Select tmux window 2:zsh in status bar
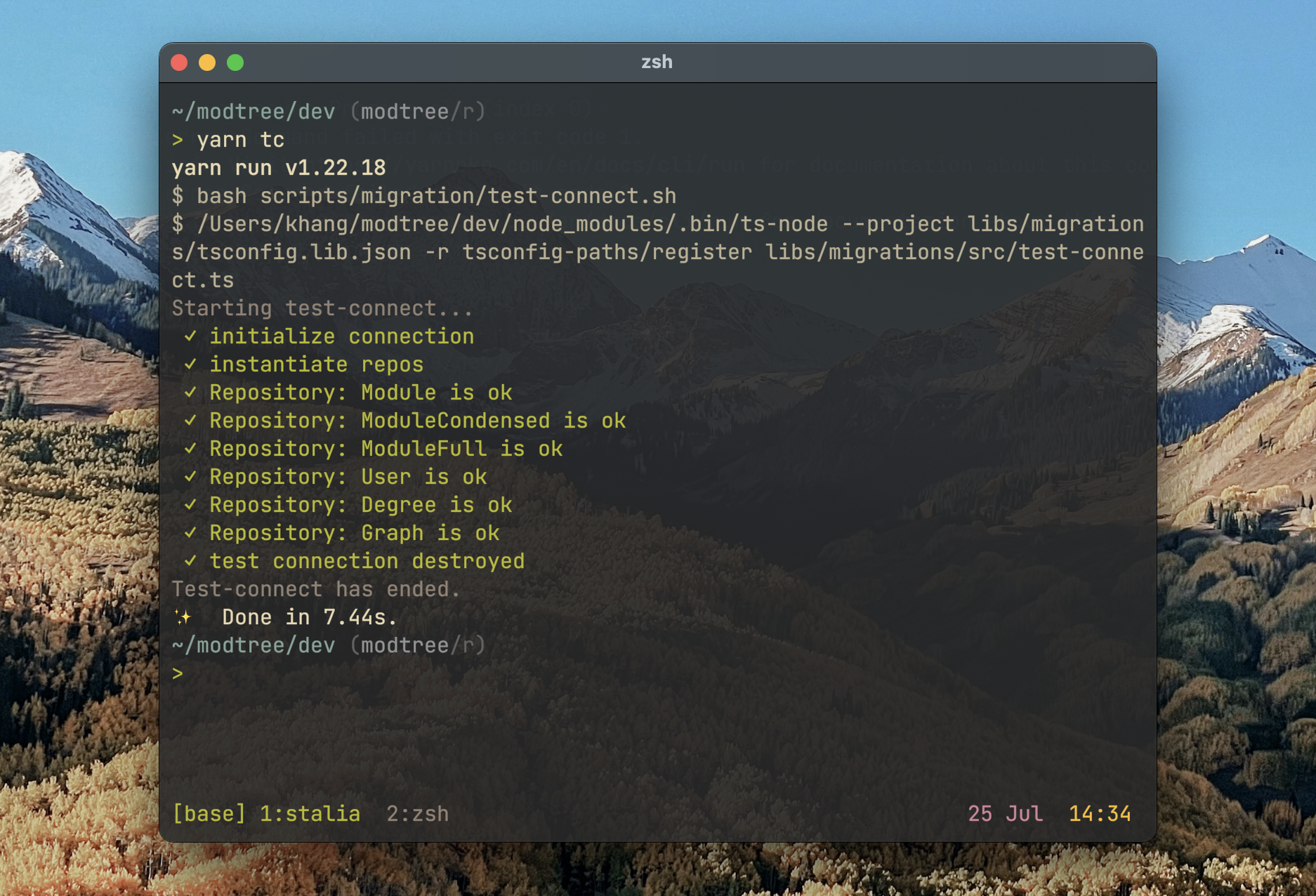Viewport: 1316px width, 896px height. pyautogui.click(x=417, y=813)
